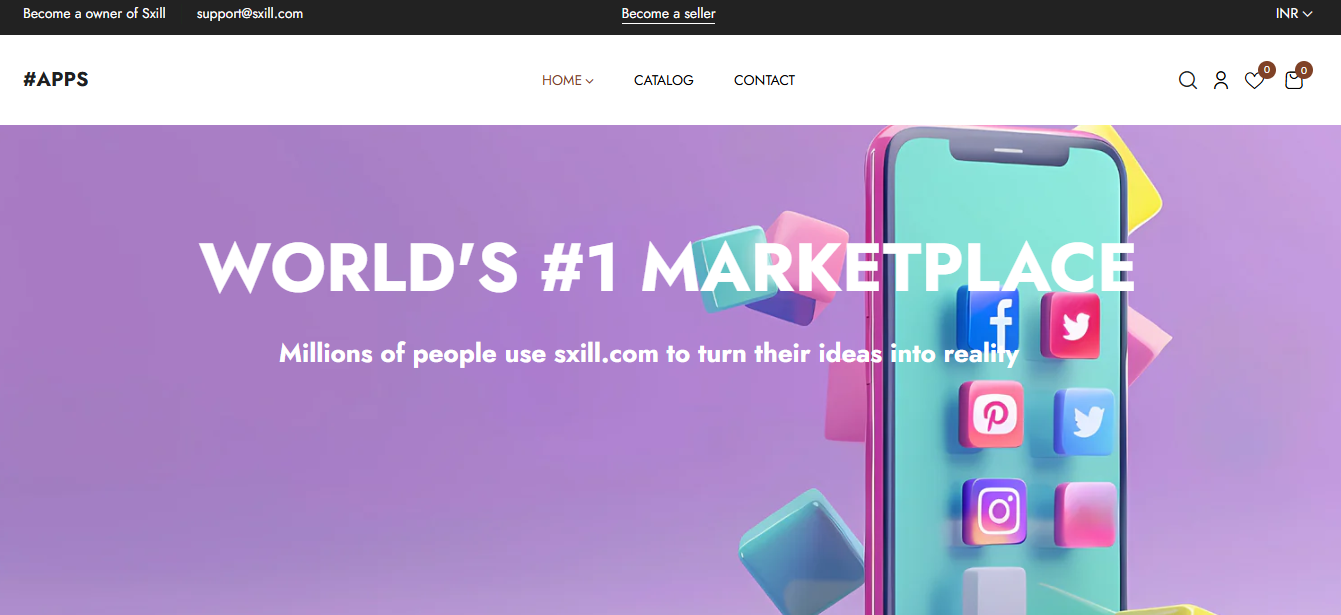The height and width of the screenshot is (615, 1341).
Task: Open the search magnifier icon
Action: click(1188, 80)
